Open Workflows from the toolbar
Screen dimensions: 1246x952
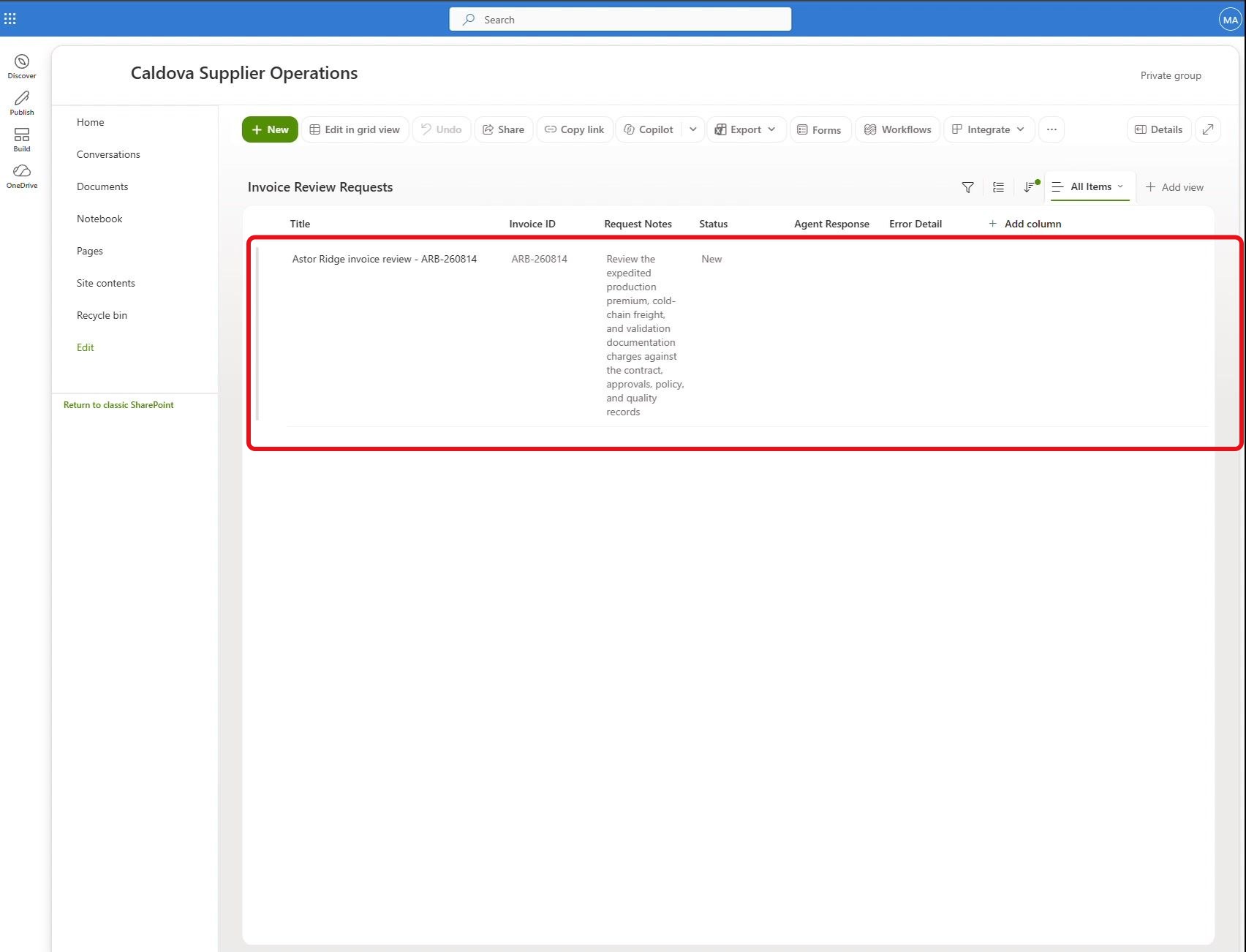click(x=898, y=129)
